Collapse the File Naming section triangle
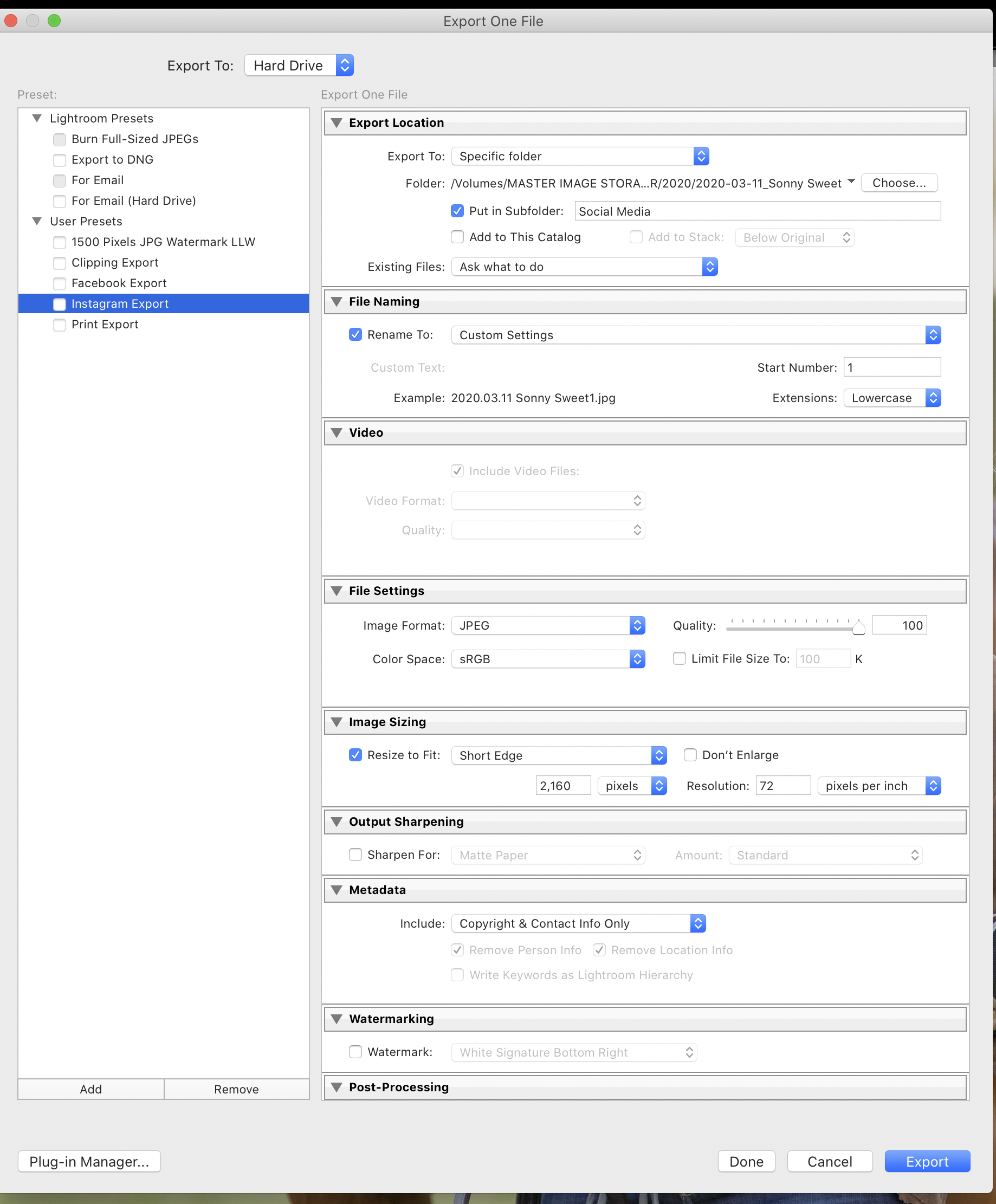The height and width of the screenshot is (1204, 996). point(337,302)
